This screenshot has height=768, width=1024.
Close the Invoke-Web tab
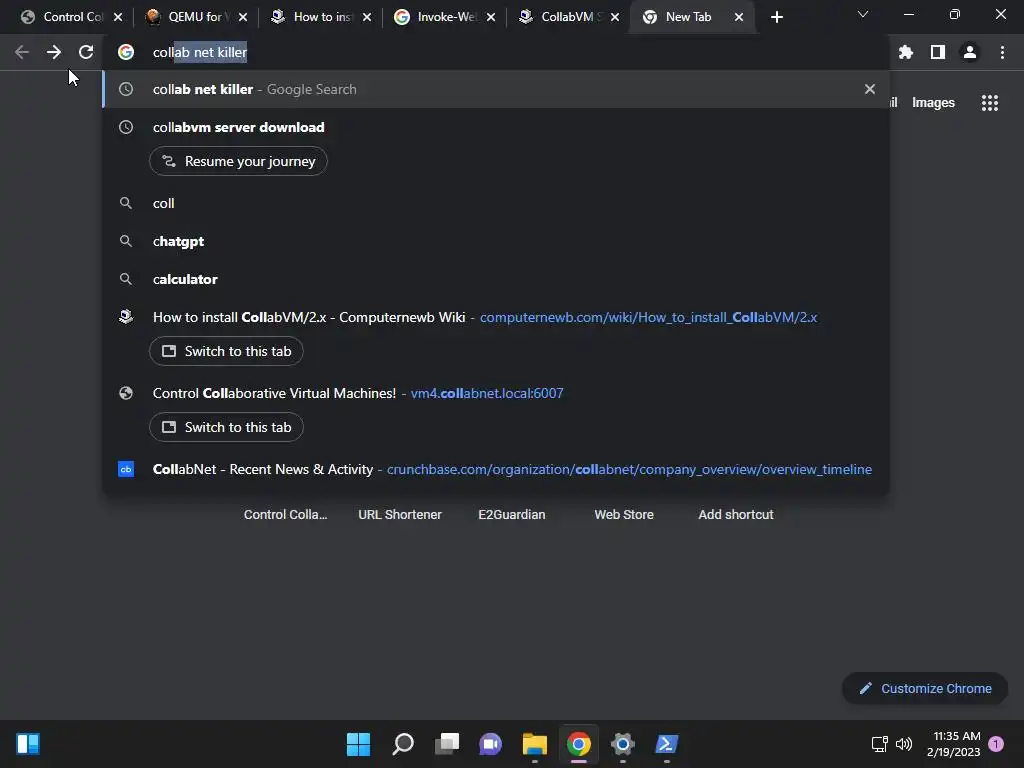click(490, 17)
